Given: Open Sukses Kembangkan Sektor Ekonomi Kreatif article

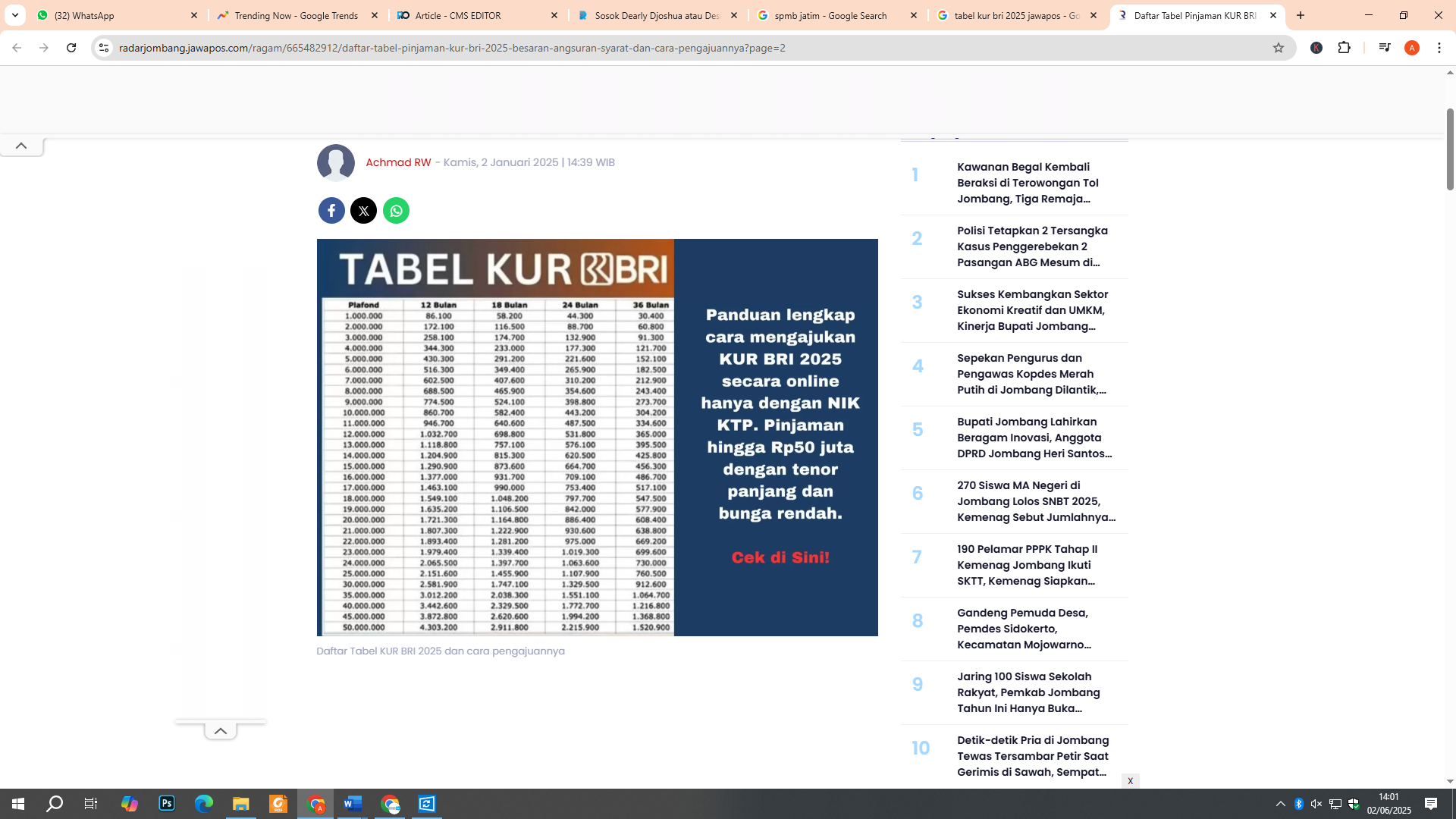Looking at the screenshot, I should pos(1032,310).
